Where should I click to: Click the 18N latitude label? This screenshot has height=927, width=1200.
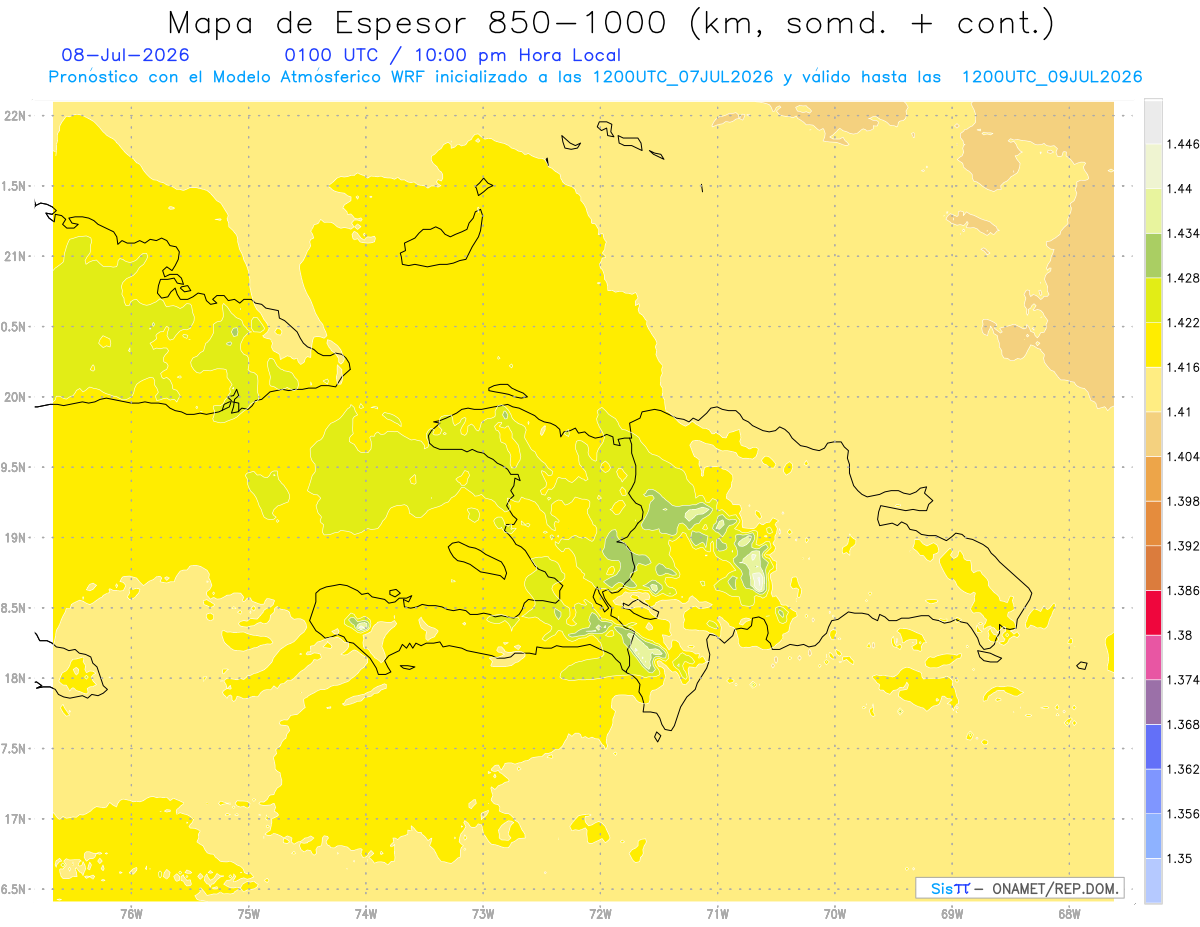tap(17, 679)
